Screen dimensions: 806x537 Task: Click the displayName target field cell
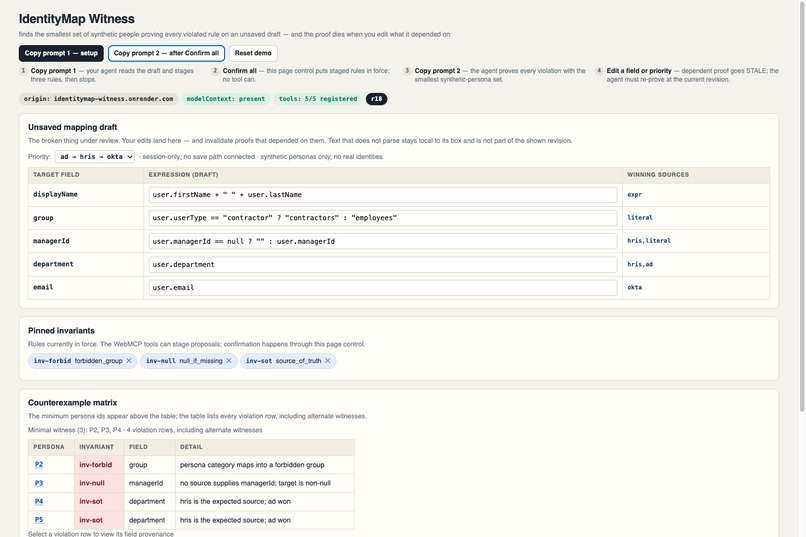click(86, 195)
